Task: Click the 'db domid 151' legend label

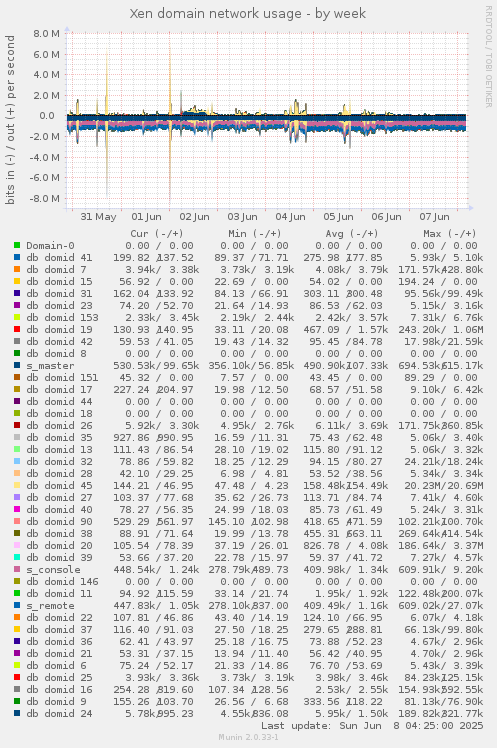Action: 62,378
